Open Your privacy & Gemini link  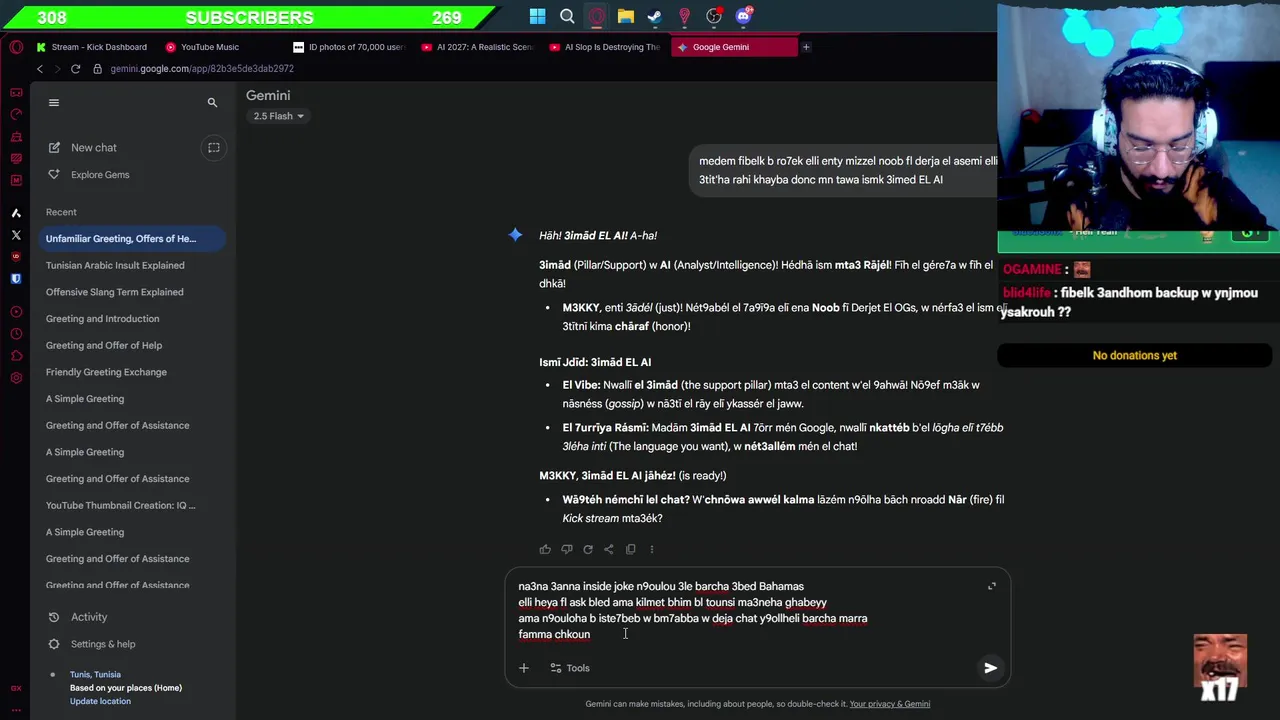coord(890,704)
